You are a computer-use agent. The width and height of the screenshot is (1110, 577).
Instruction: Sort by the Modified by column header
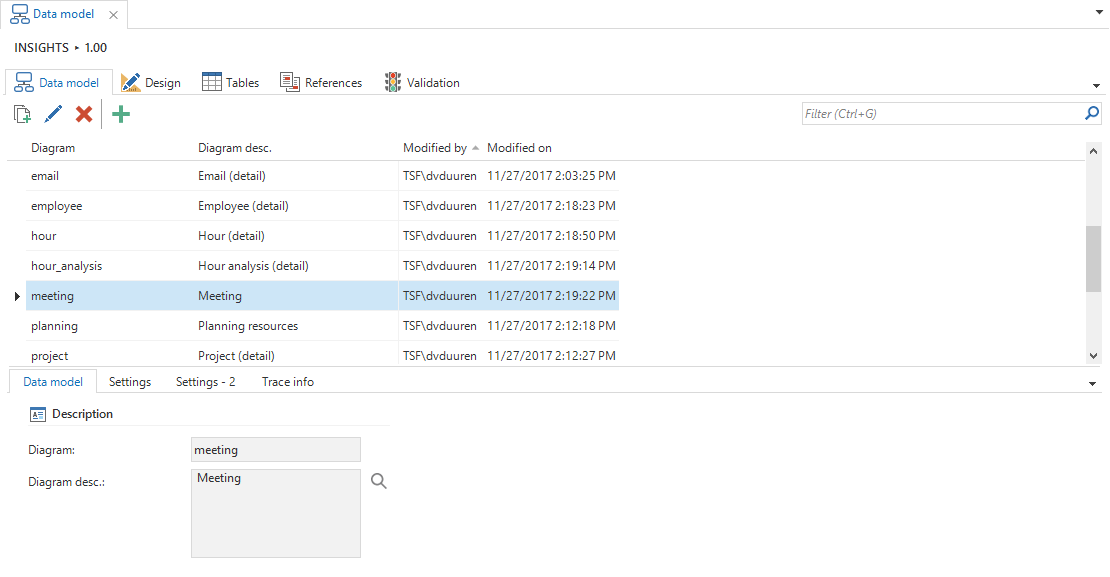pyautogui.click(x=435, y=148)
